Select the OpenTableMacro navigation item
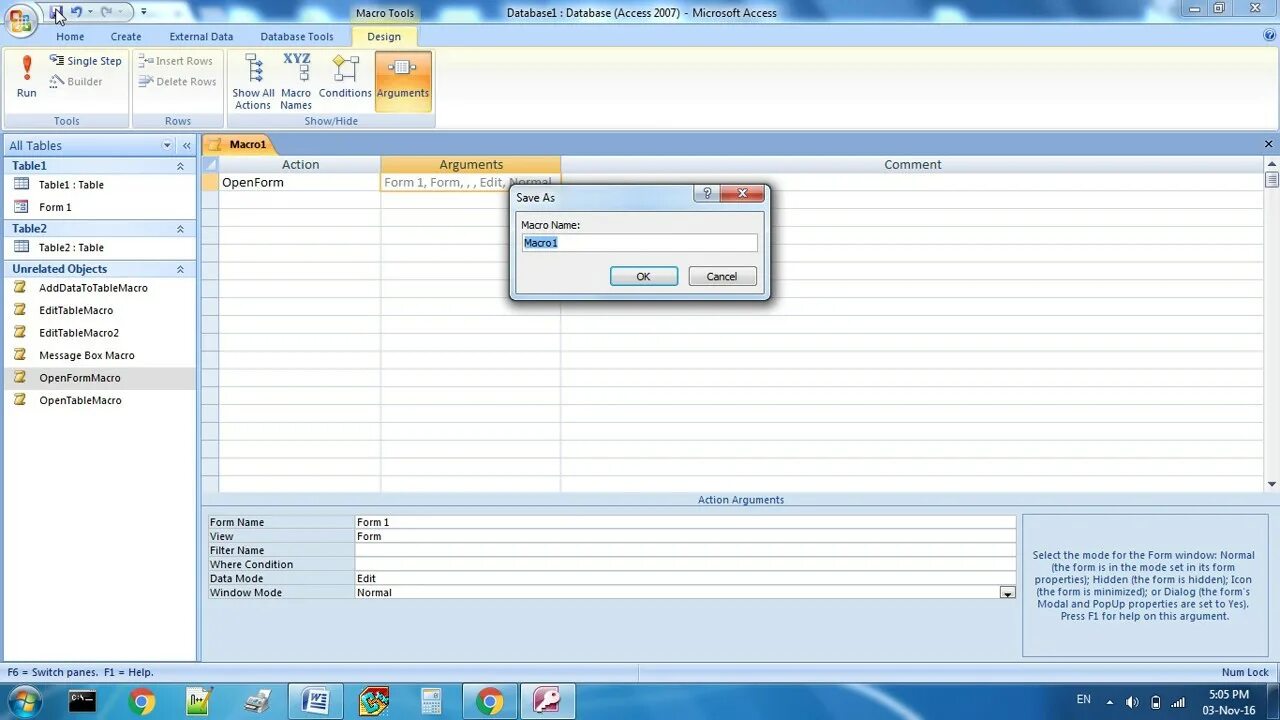1280x720 pixels. point(80,400)
